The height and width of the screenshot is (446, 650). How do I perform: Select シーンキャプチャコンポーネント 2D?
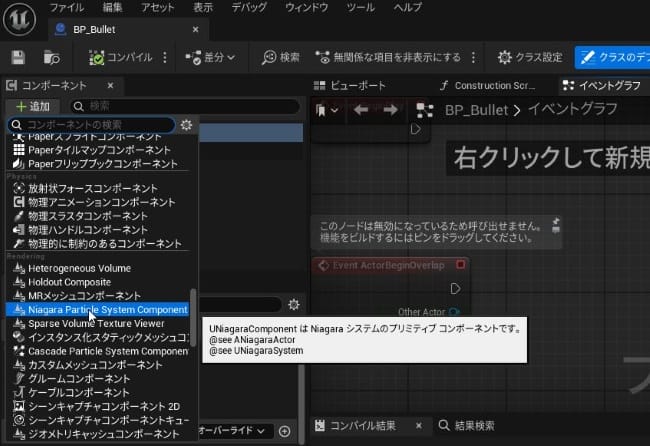coord(98,406)
